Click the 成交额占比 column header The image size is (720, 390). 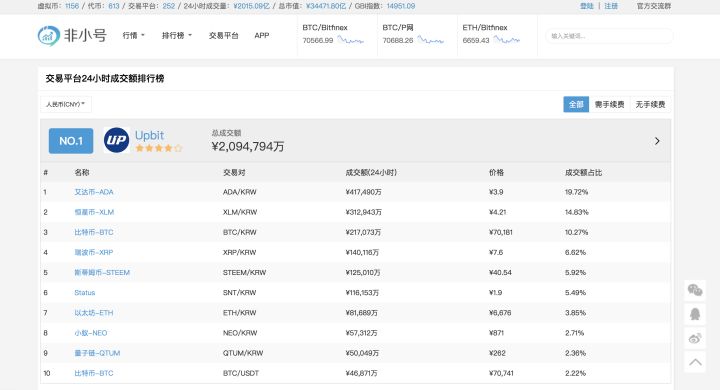(583, 172)
